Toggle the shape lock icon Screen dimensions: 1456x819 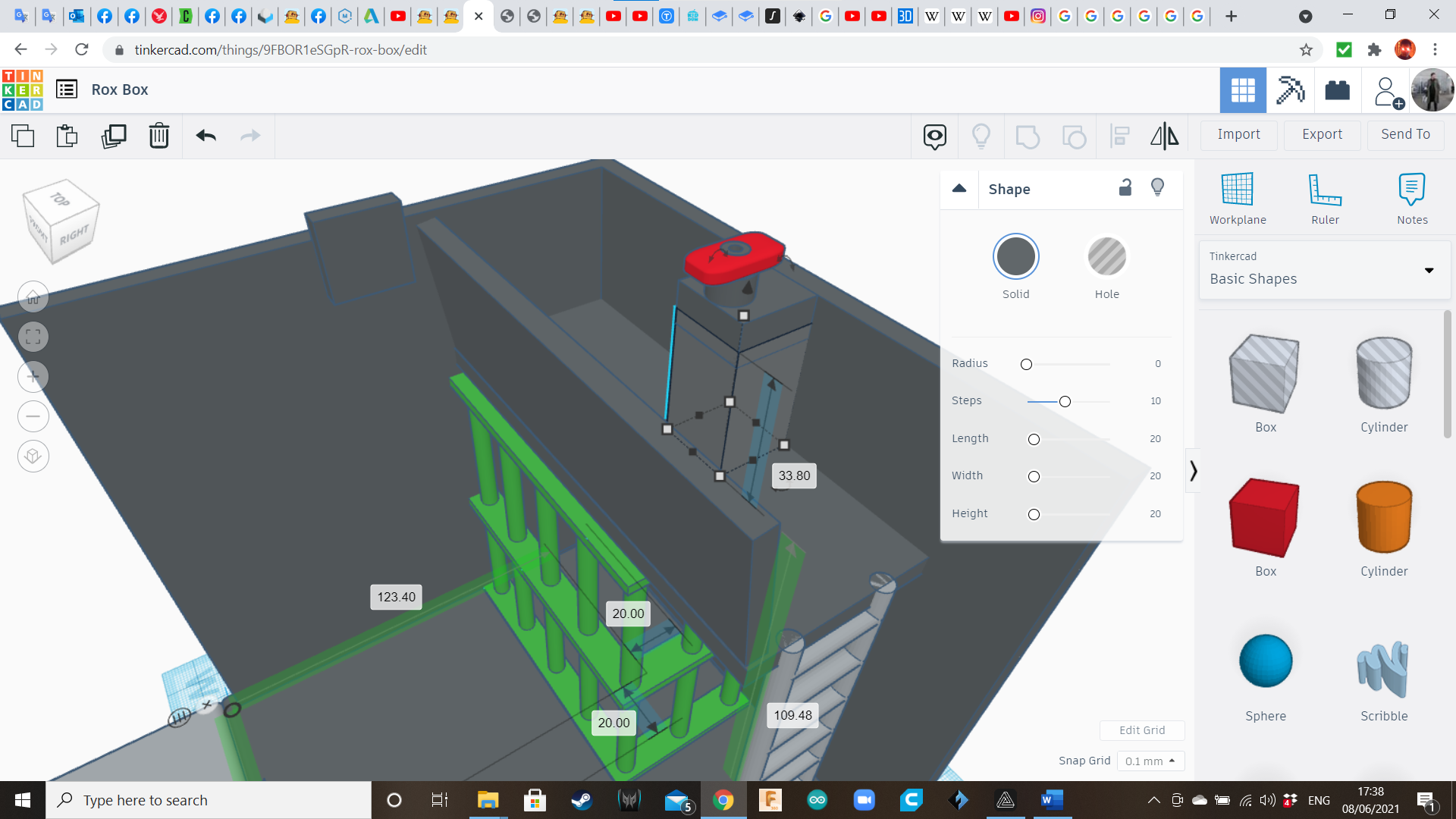point(1125,187)
